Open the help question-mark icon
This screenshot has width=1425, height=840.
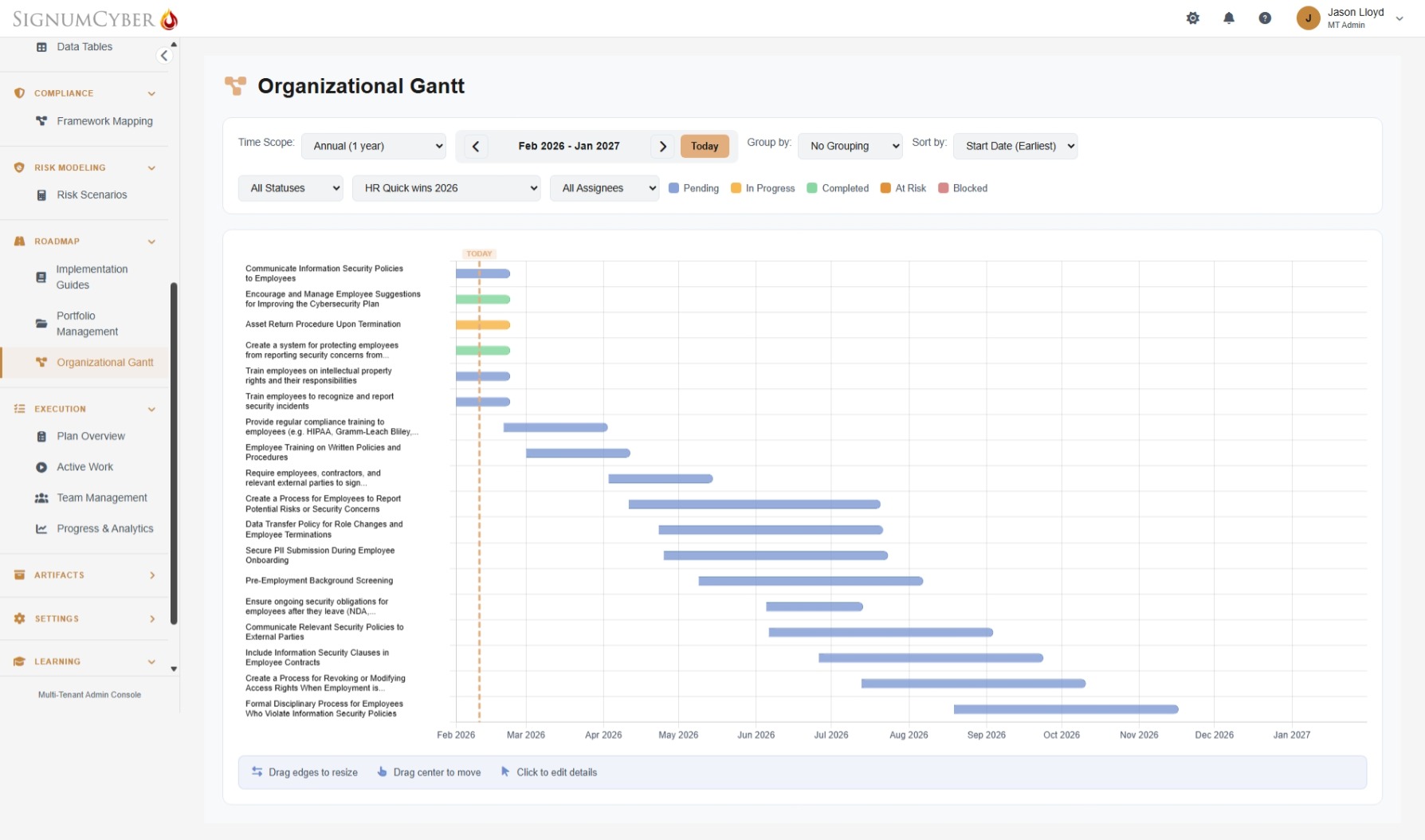point(1265,18)
